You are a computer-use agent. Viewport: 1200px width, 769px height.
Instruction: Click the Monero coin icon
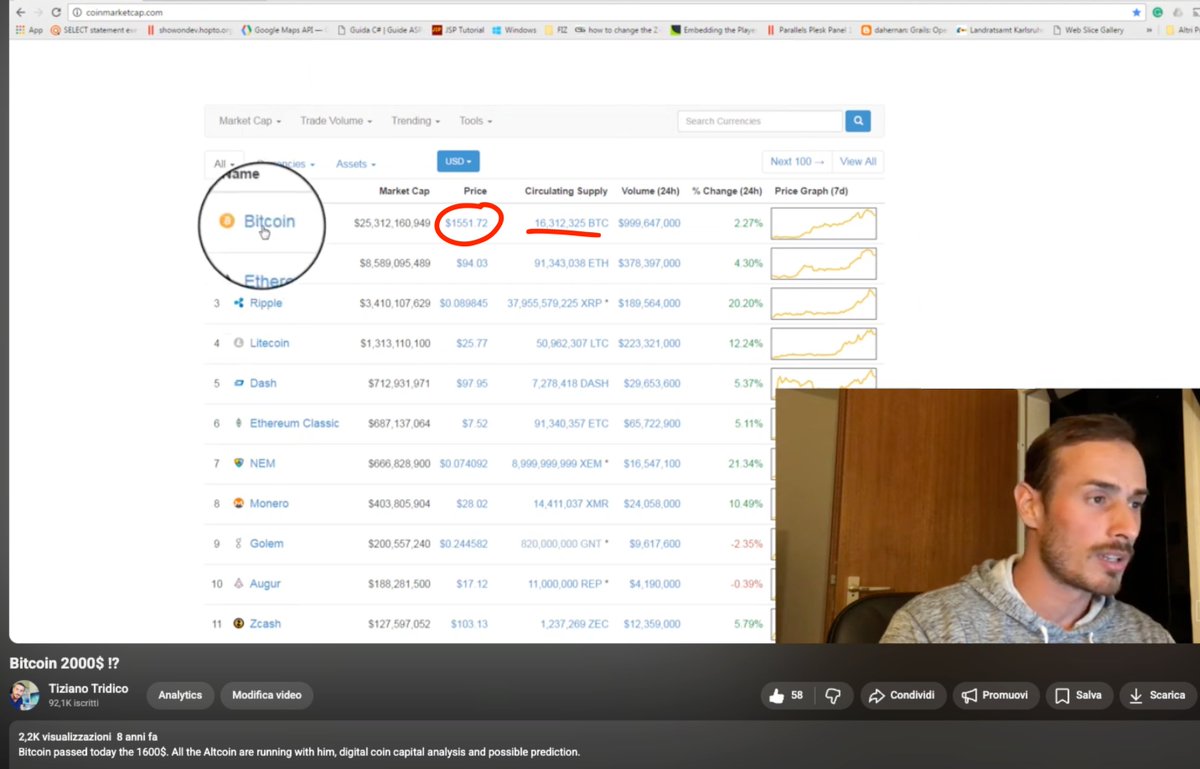239,503
